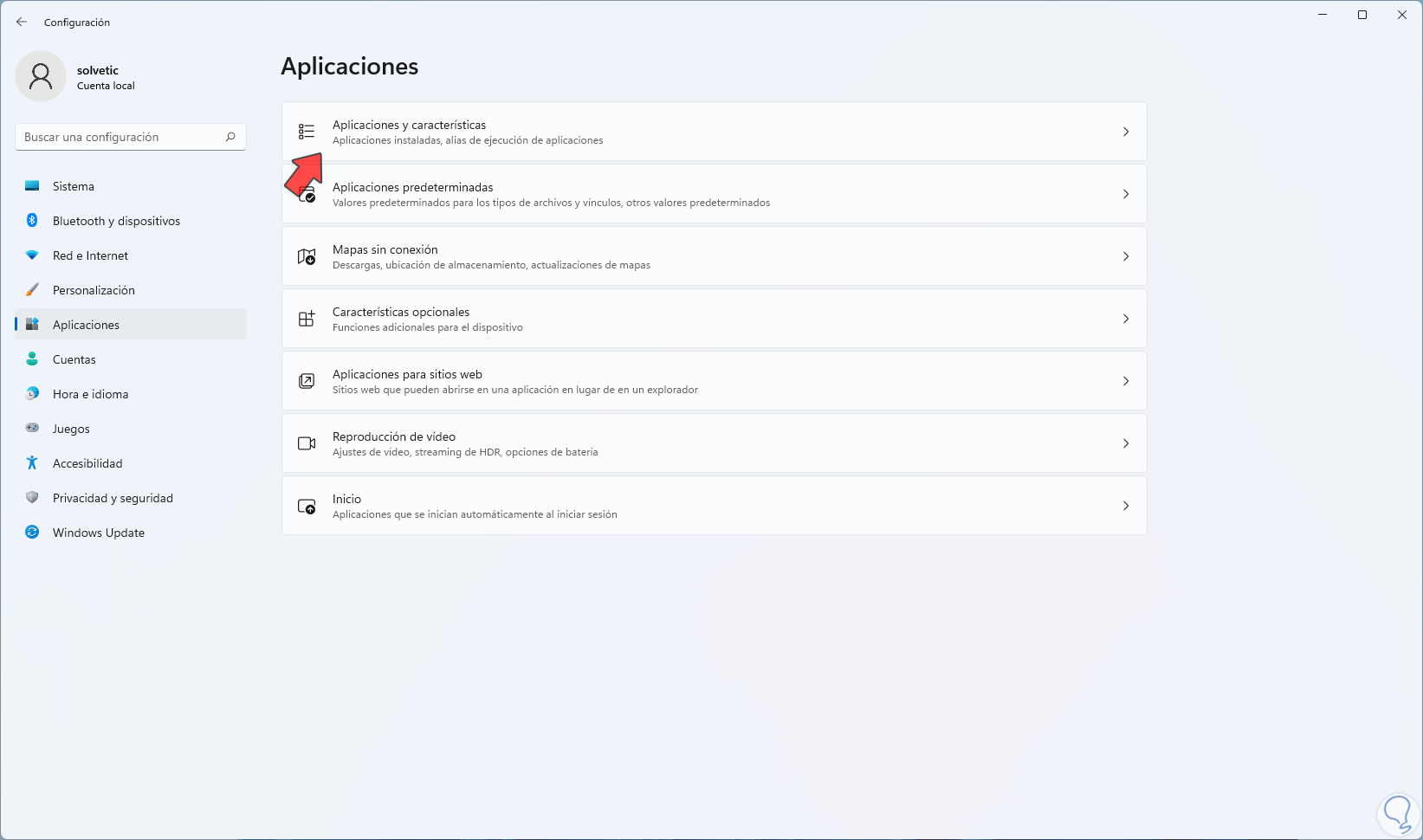Focus the Buscar una configuración field
1423x840 pixels.
click(131, 137)
